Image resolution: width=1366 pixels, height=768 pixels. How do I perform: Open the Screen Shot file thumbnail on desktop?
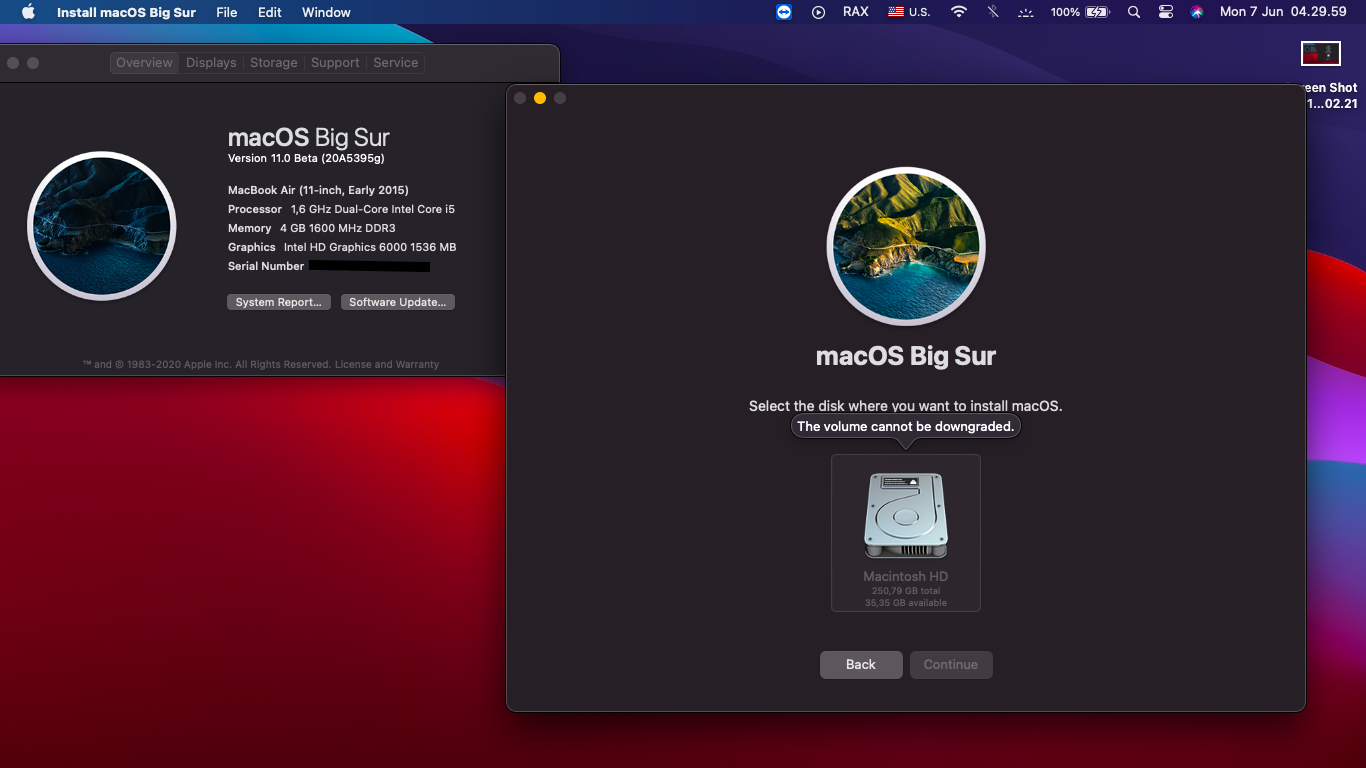click(1320, 54)
